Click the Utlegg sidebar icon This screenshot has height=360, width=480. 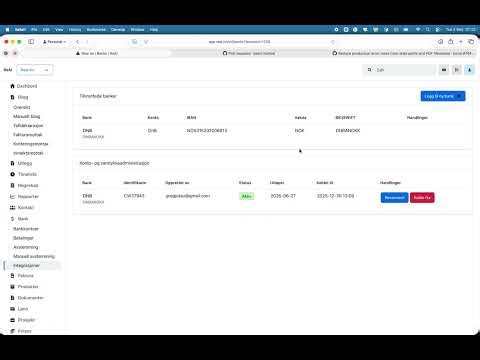[x=12, y=163]
